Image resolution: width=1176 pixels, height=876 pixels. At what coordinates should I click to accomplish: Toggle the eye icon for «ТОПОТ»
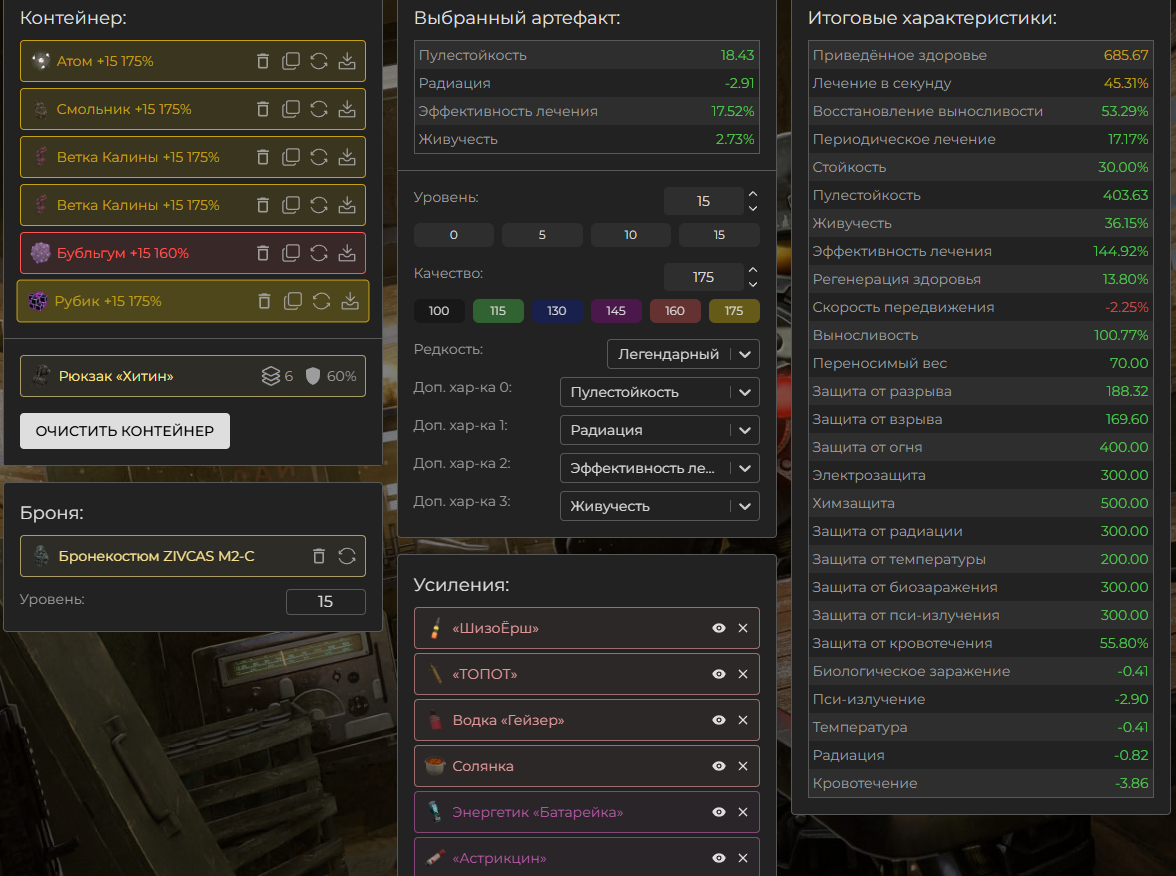(718, 674)
